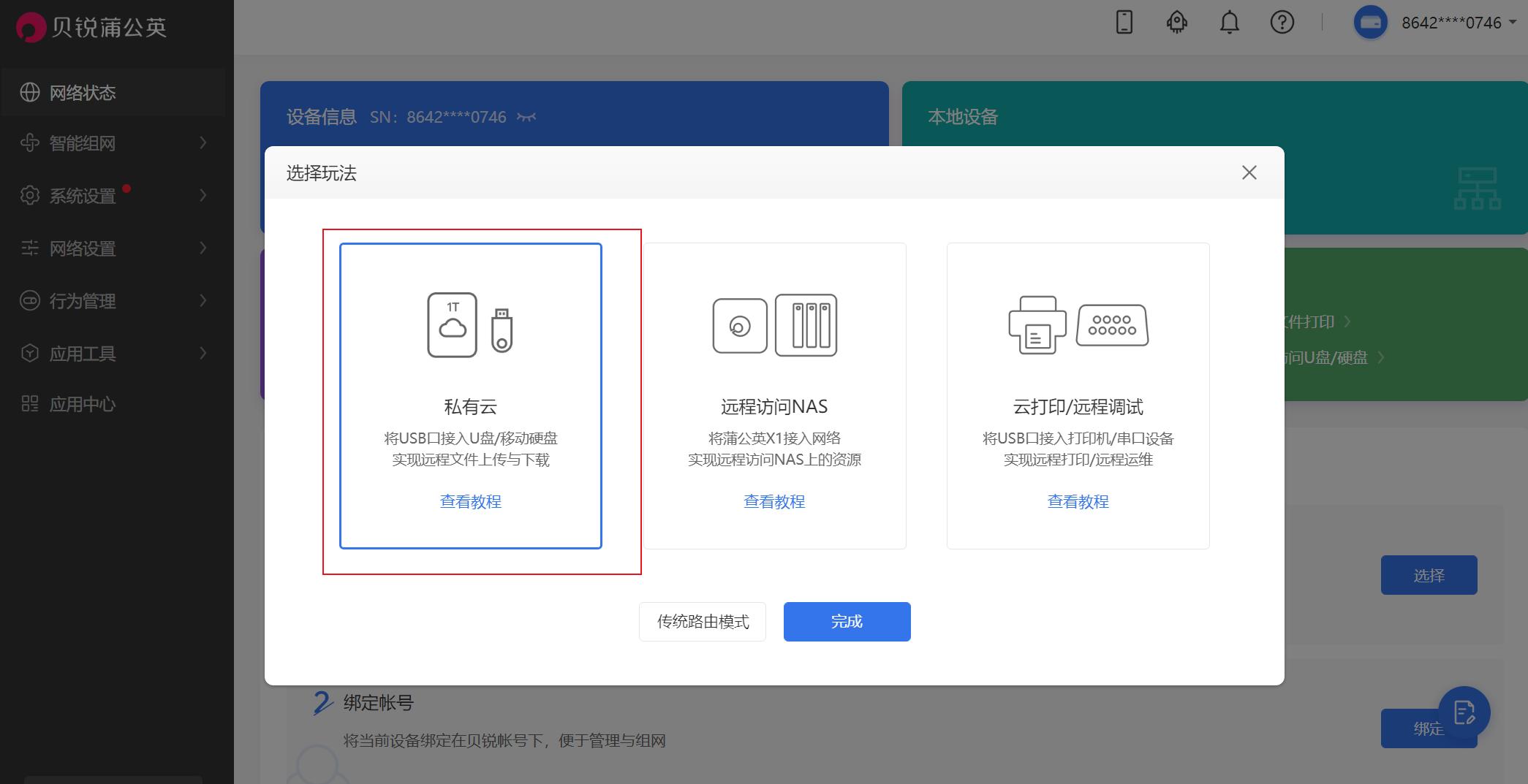
Task: Open the rocket upgrade icon in top bar
Action: [x=1176, y=23]
